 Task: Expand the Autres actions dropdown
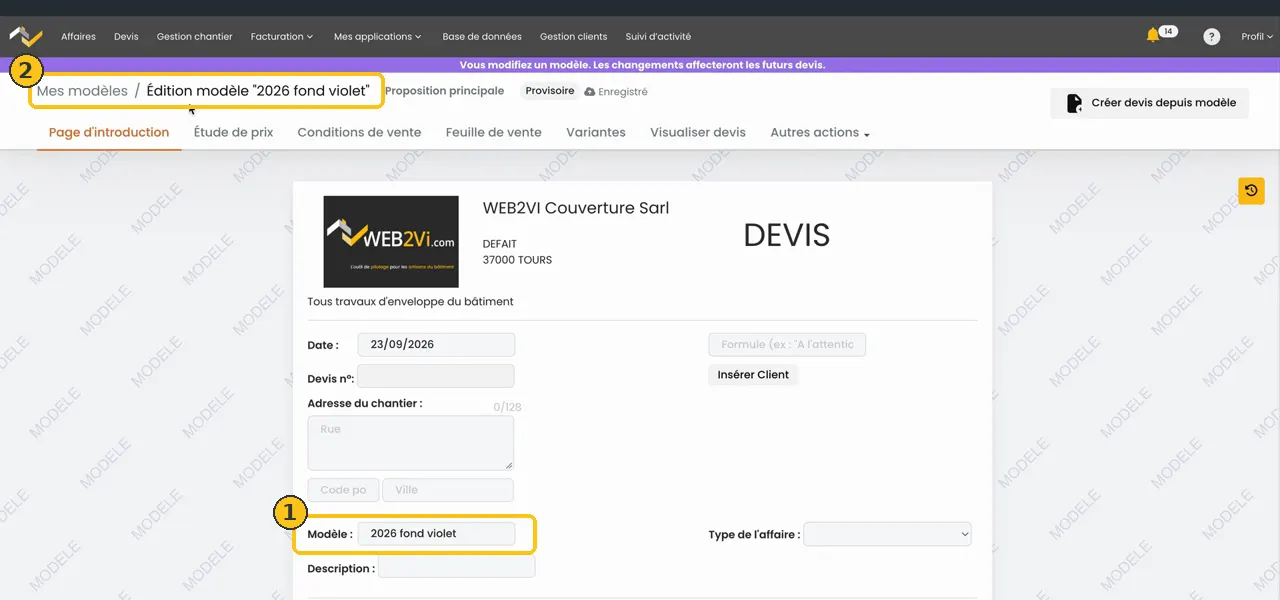(x=820, y=132)
